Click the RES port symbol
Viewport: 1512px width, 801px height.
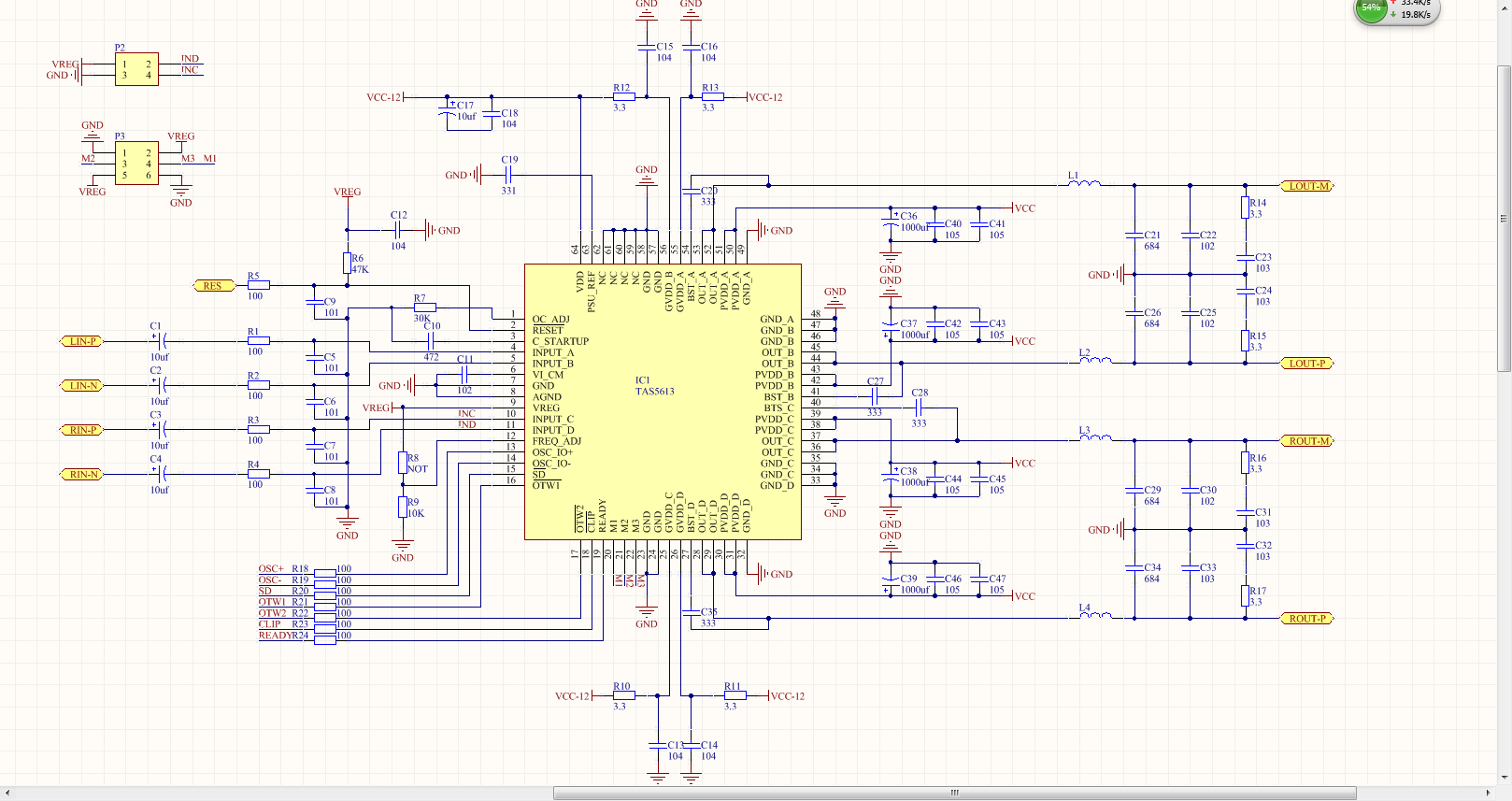214,286
